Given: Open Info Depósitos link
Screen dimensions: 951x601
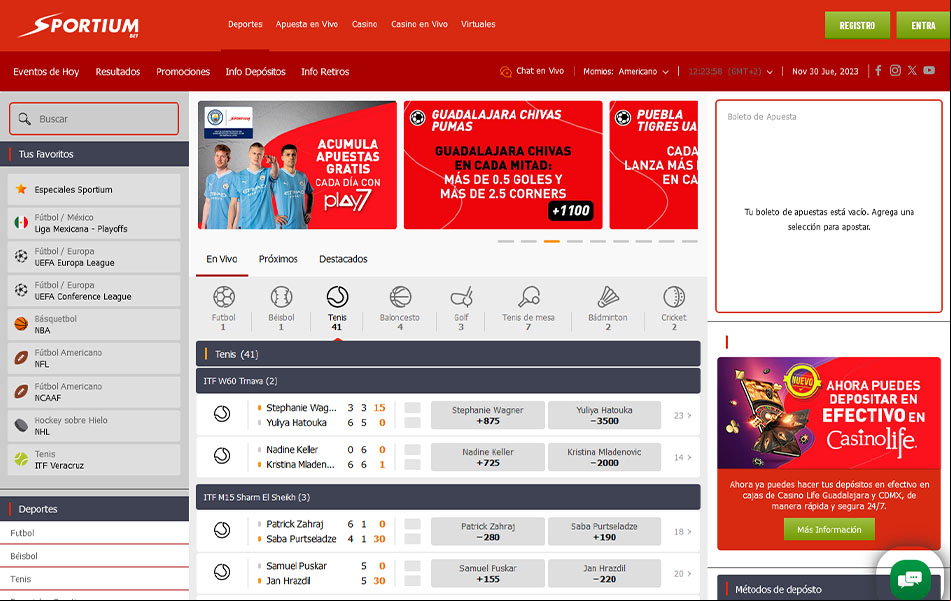Looking at the screenshot, I should click(255, 72).
